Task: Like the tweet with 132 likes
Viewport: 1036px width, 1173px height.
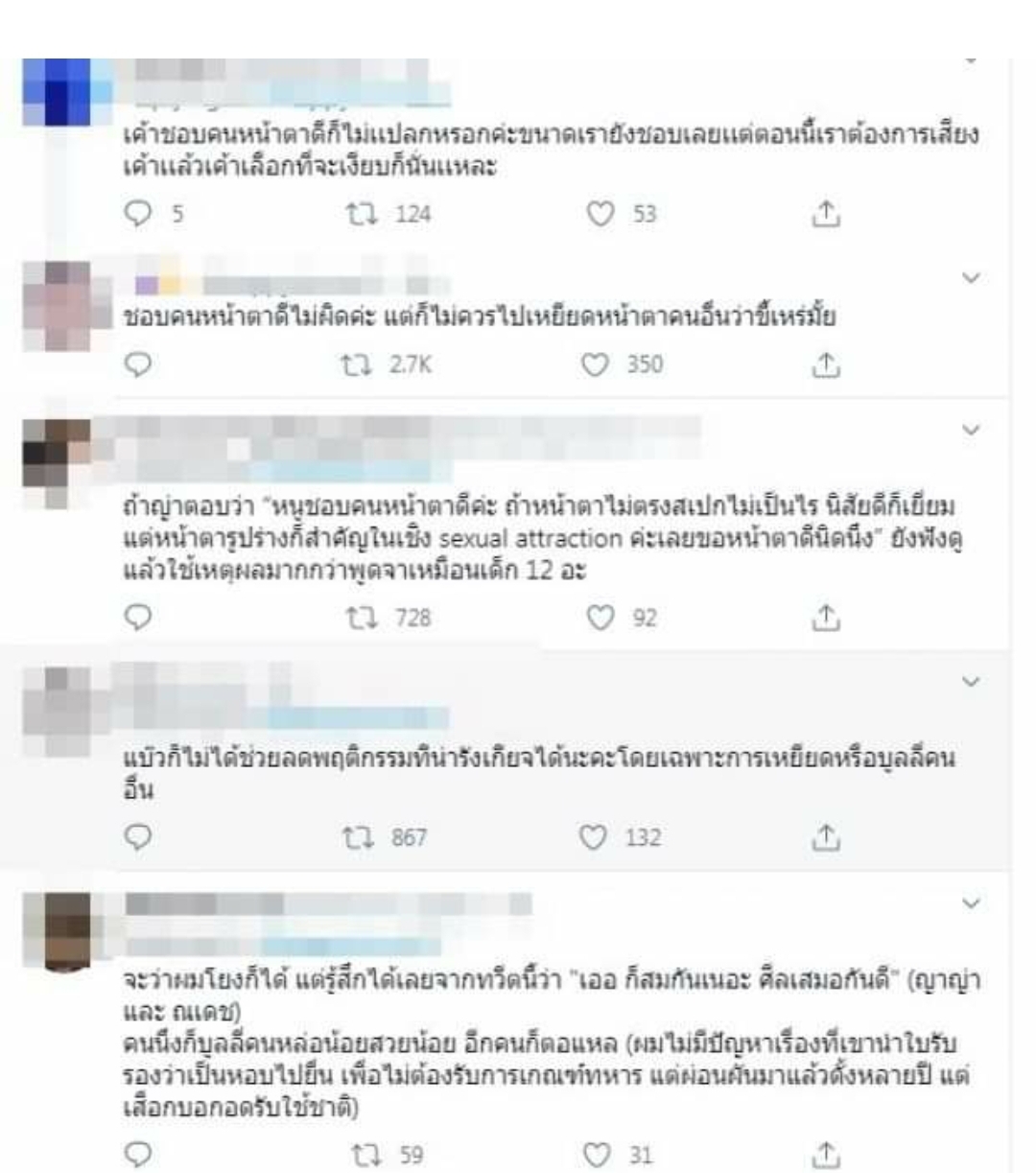Action: (595, 837)
